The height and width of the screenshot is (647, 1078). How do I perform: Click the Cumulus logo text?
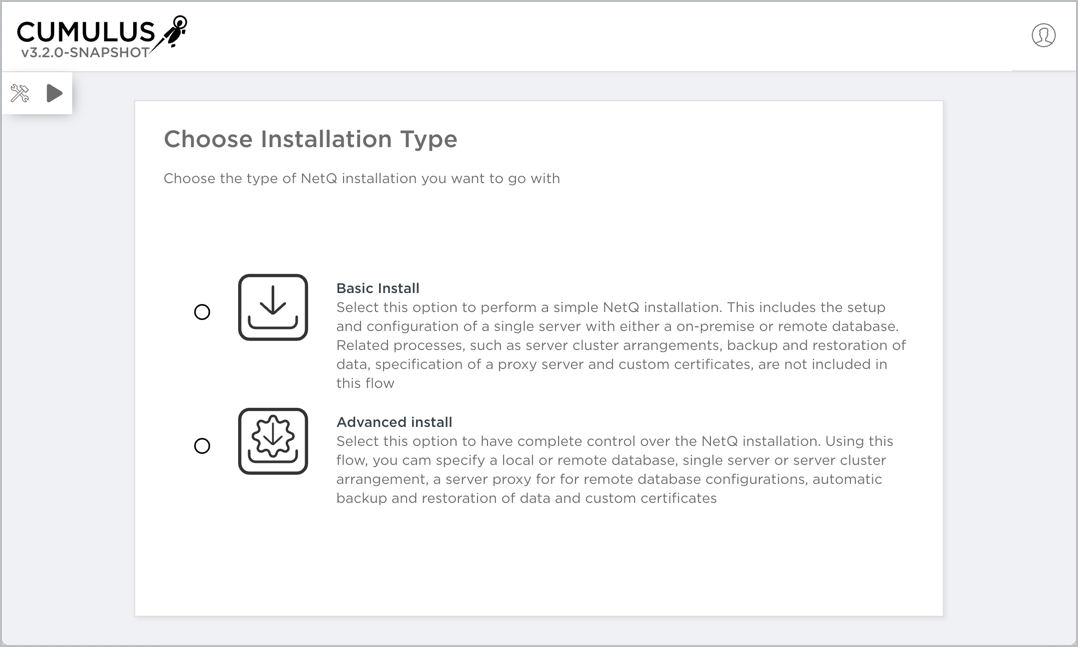86,32
